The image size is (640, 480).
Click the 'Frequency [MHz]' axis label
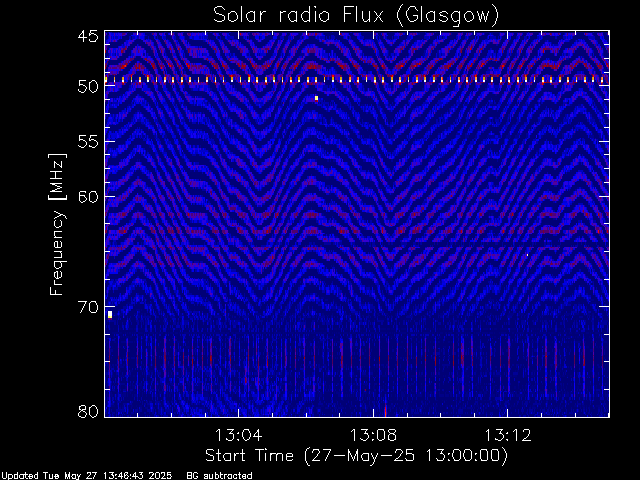click(57, 224)
